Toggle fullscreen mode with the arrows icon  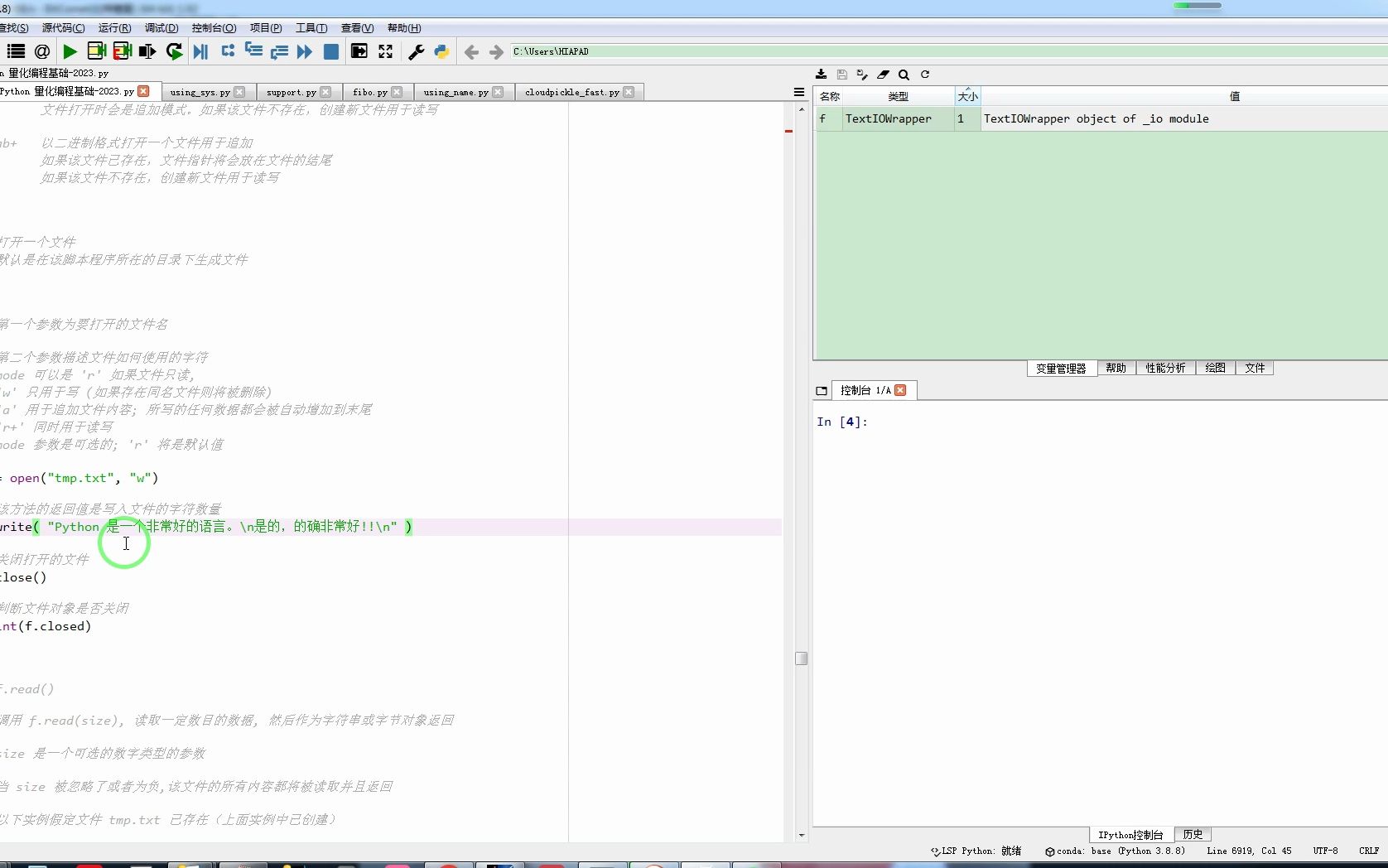(x=385, y=51)
